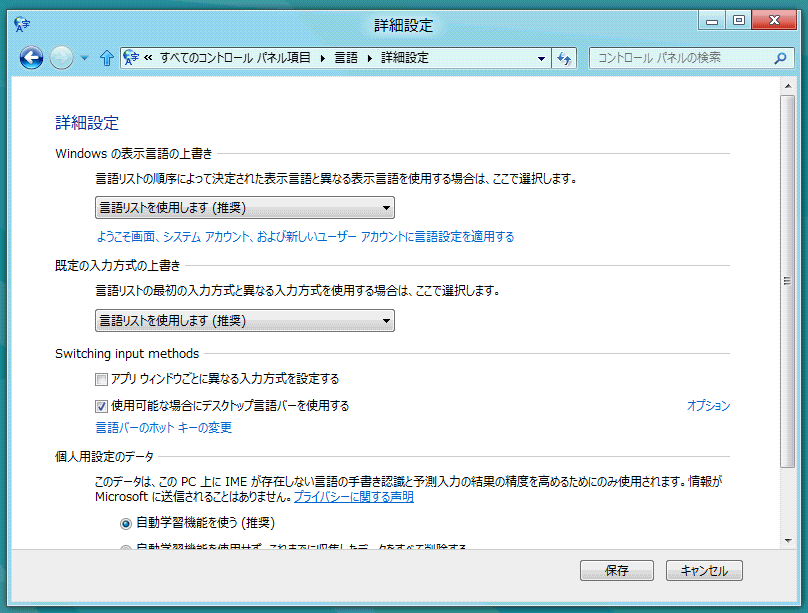Click the 言語 breadcrumb item
808x613 pixels.
[x=346, y=58]
